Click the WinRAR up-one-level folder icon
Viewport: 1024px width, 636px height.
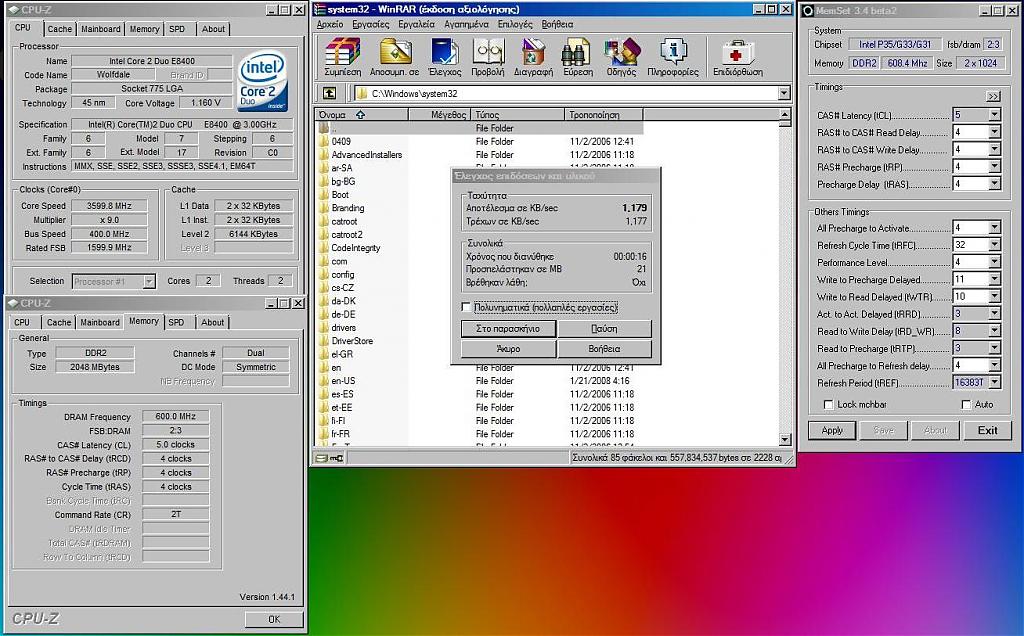tap(330, 93)
